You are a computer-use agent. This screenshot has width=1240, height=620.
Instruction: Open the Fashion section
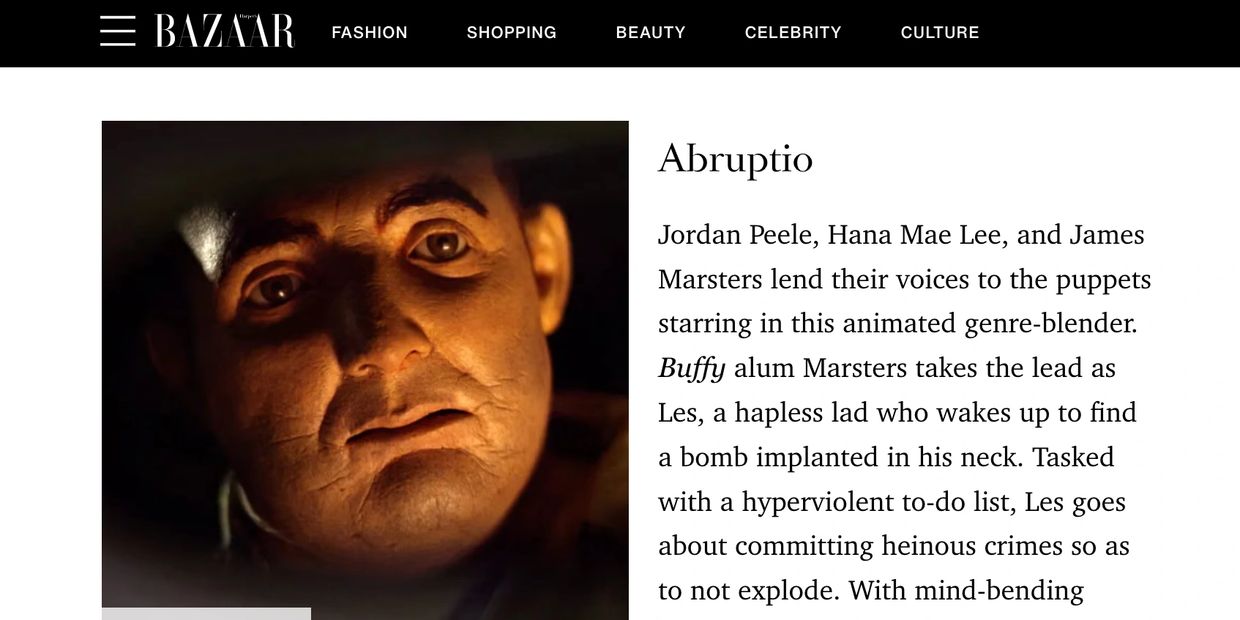click(x=370, y=32)
